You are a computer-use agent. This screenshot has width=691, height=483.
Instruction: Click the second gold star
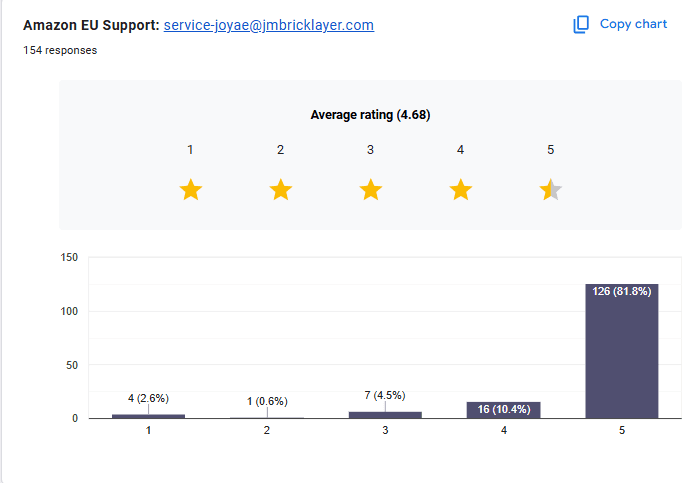[x=281, y=190]
